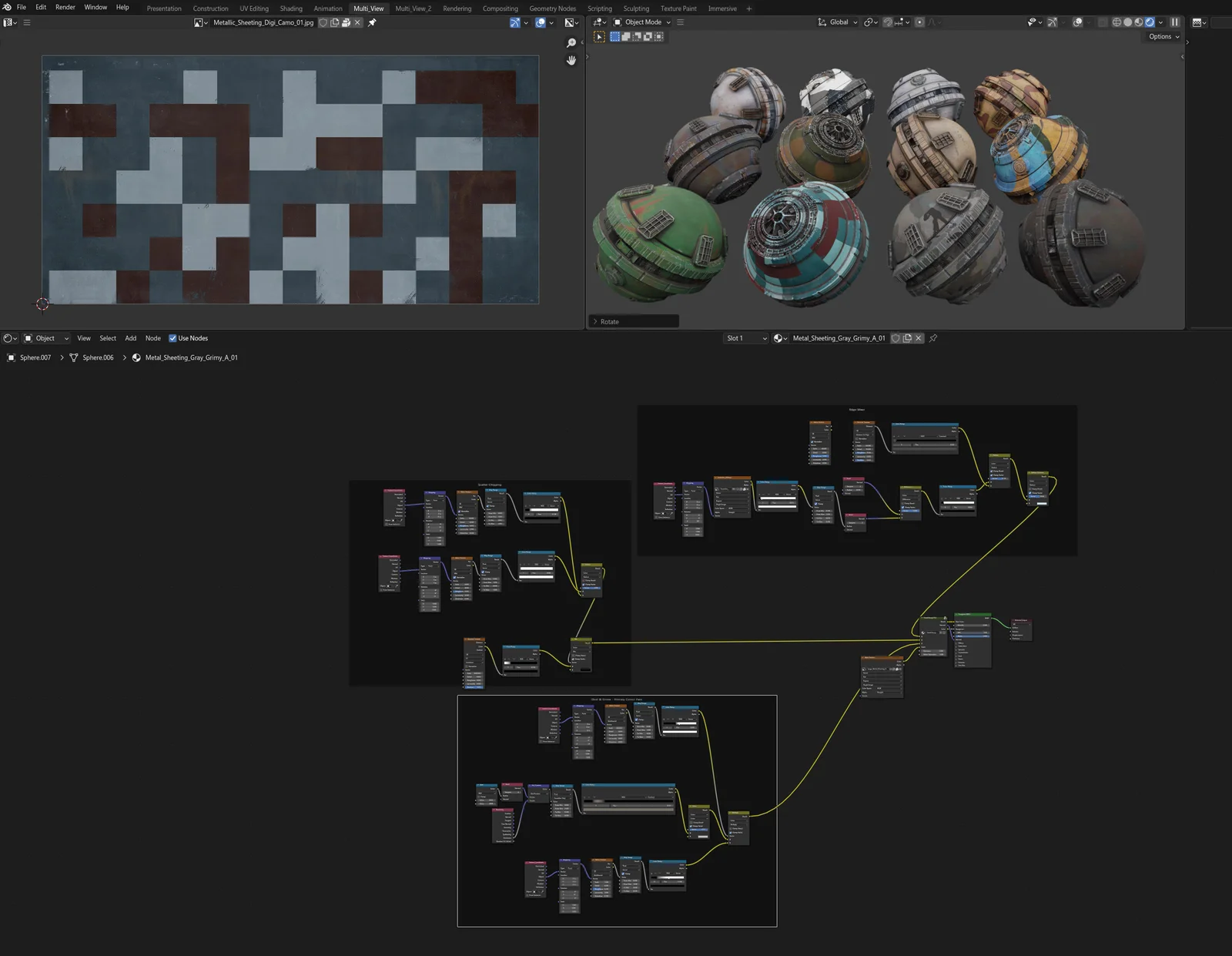Open the Node menu in the Shader Editor

tap(152, 338)
